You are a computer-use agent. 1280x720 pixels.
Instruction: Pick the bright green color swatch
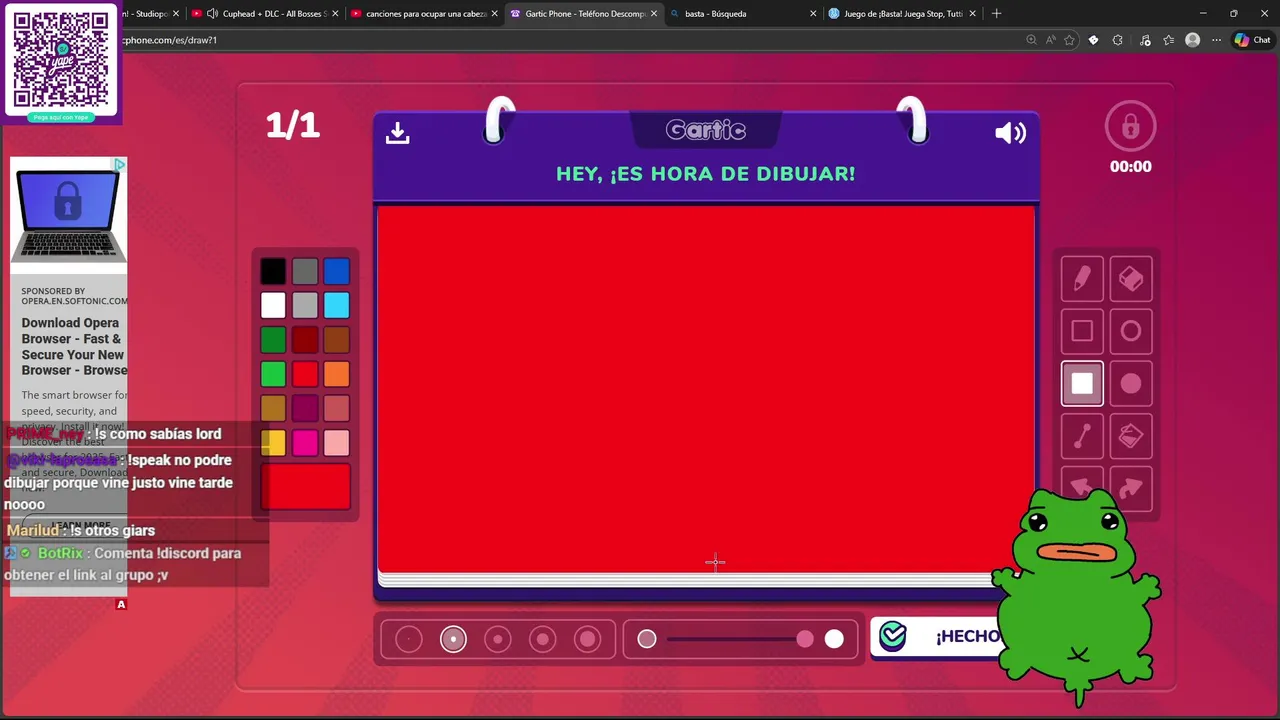[273, 374]
